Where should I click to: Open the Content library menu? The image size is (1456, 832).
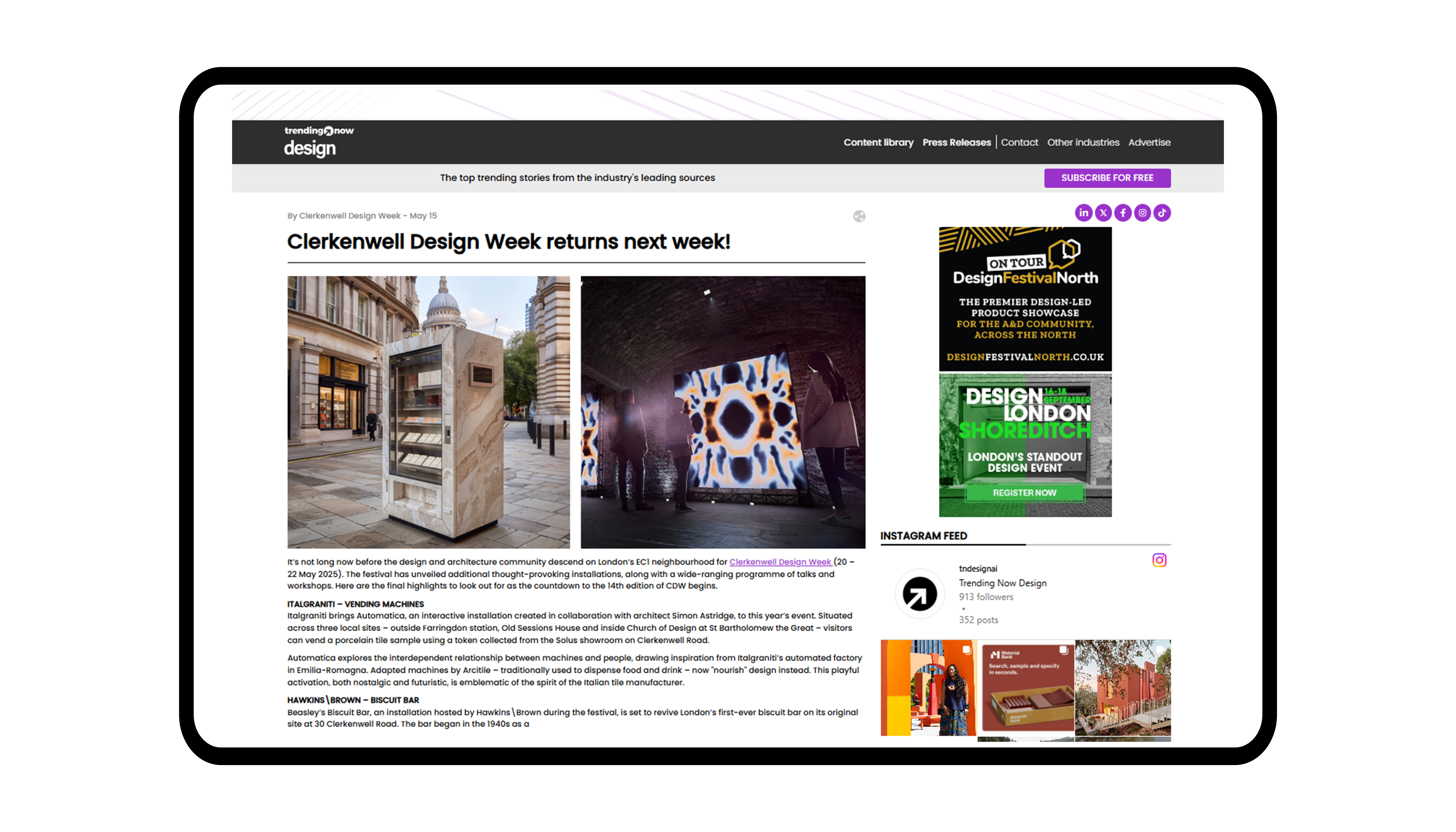878,142
